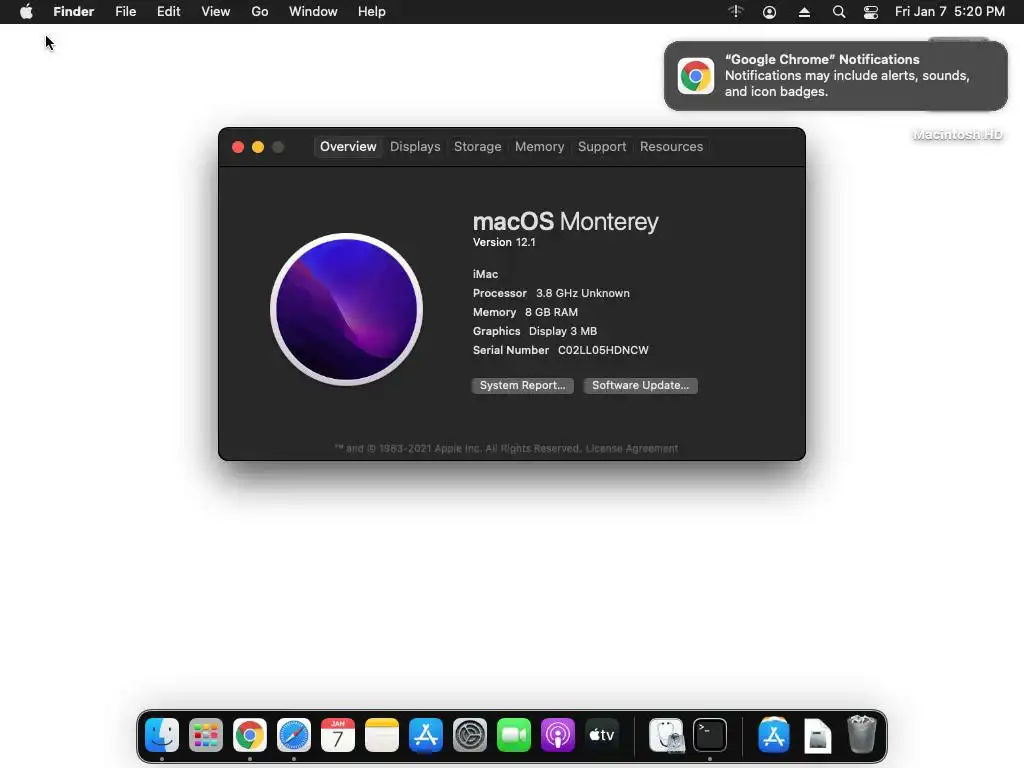Open the Applications folder in Dock
The image size is (1024, 768).
(x=774, y=735)
